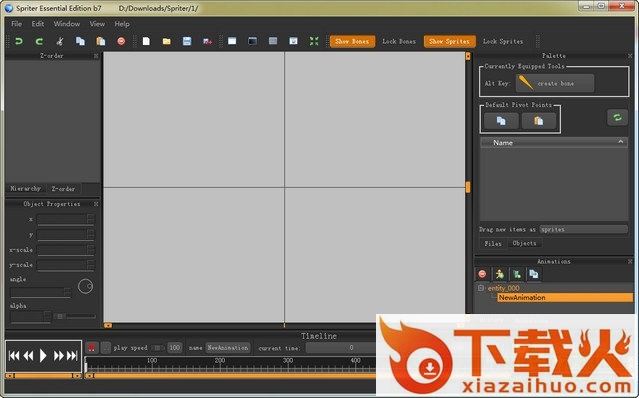Toggle the Lock Sprites button

pyautogui.click(x=503, y=41)
